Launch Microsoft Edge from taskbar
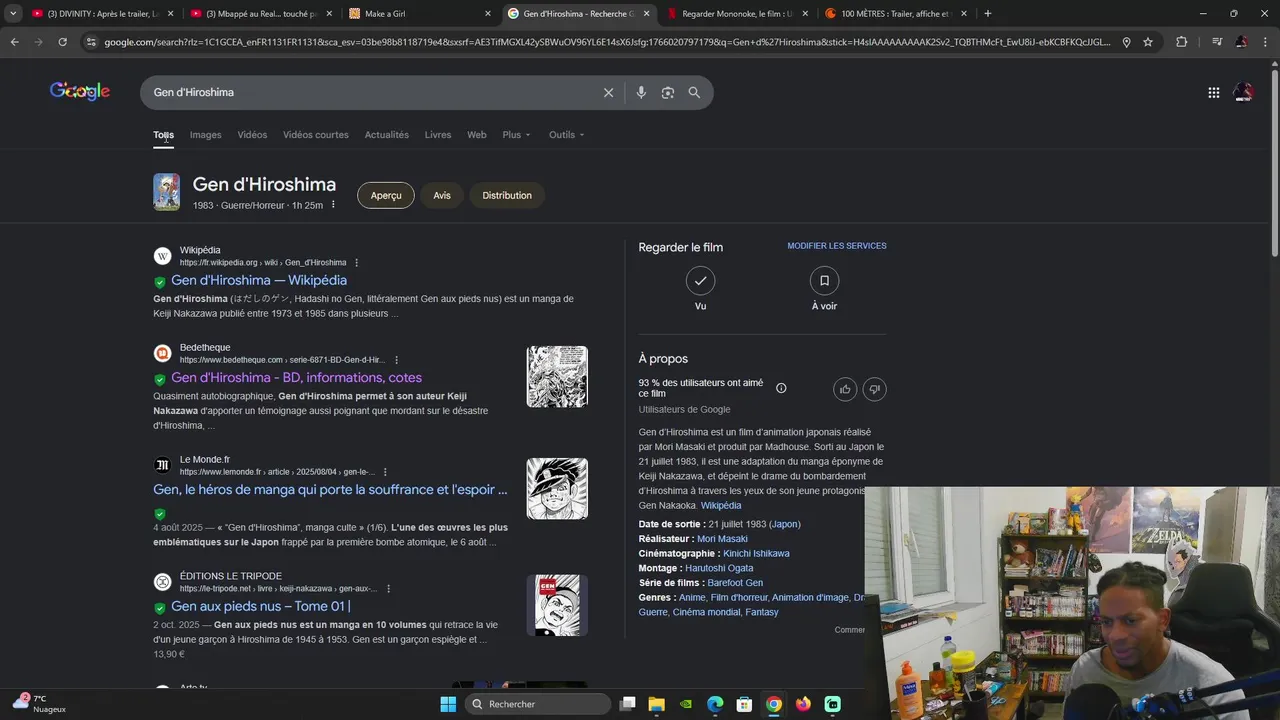The width and height of the screenshot is (1280, 720). [x=715, y=704]
